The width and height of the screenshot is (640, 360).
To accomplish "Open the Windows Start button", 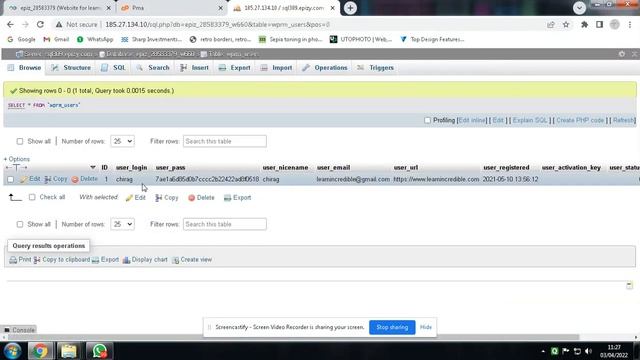I will pos(13,351).
